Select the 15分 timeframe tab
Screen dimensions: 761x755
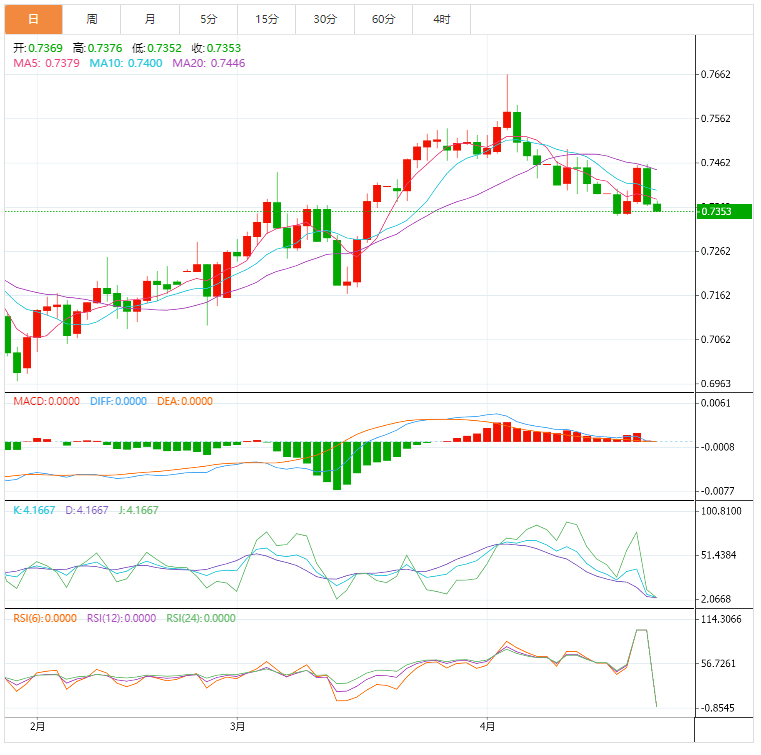pos(267,19)
